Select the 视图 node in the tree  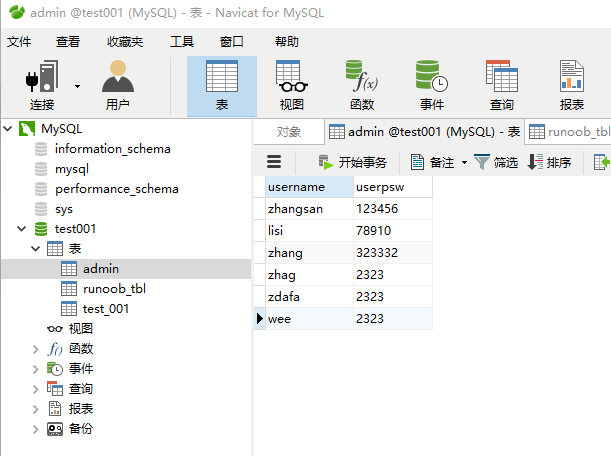(81, 329)
